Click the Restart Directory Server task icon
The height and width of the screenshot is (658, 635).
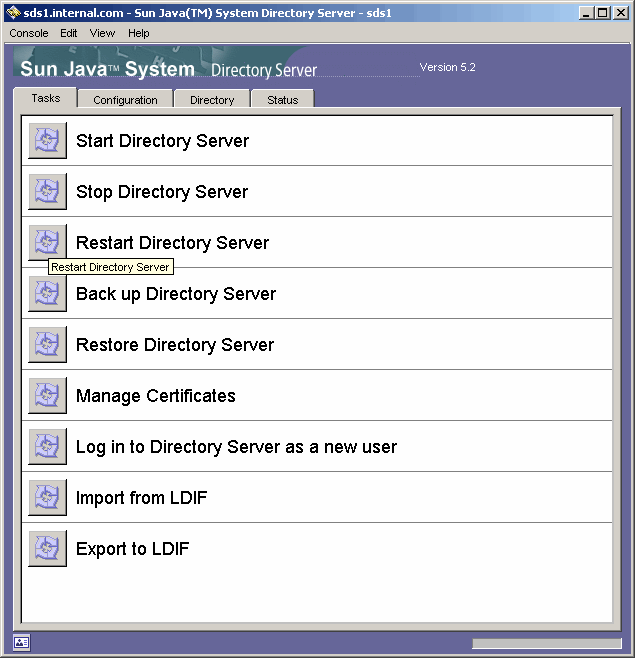point(47,243)
